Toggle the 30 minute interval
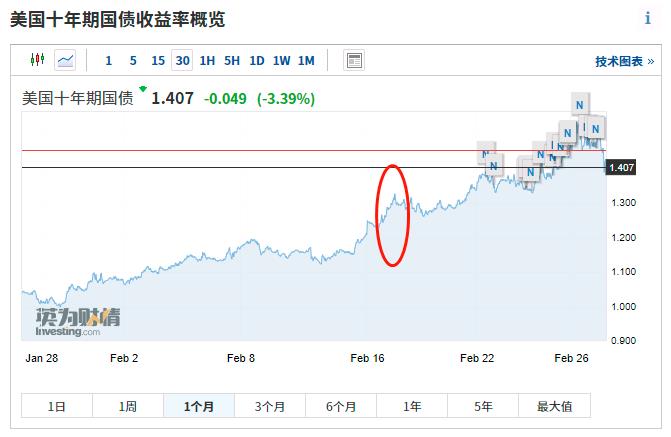The image size is (671, 437). [182, 60]
